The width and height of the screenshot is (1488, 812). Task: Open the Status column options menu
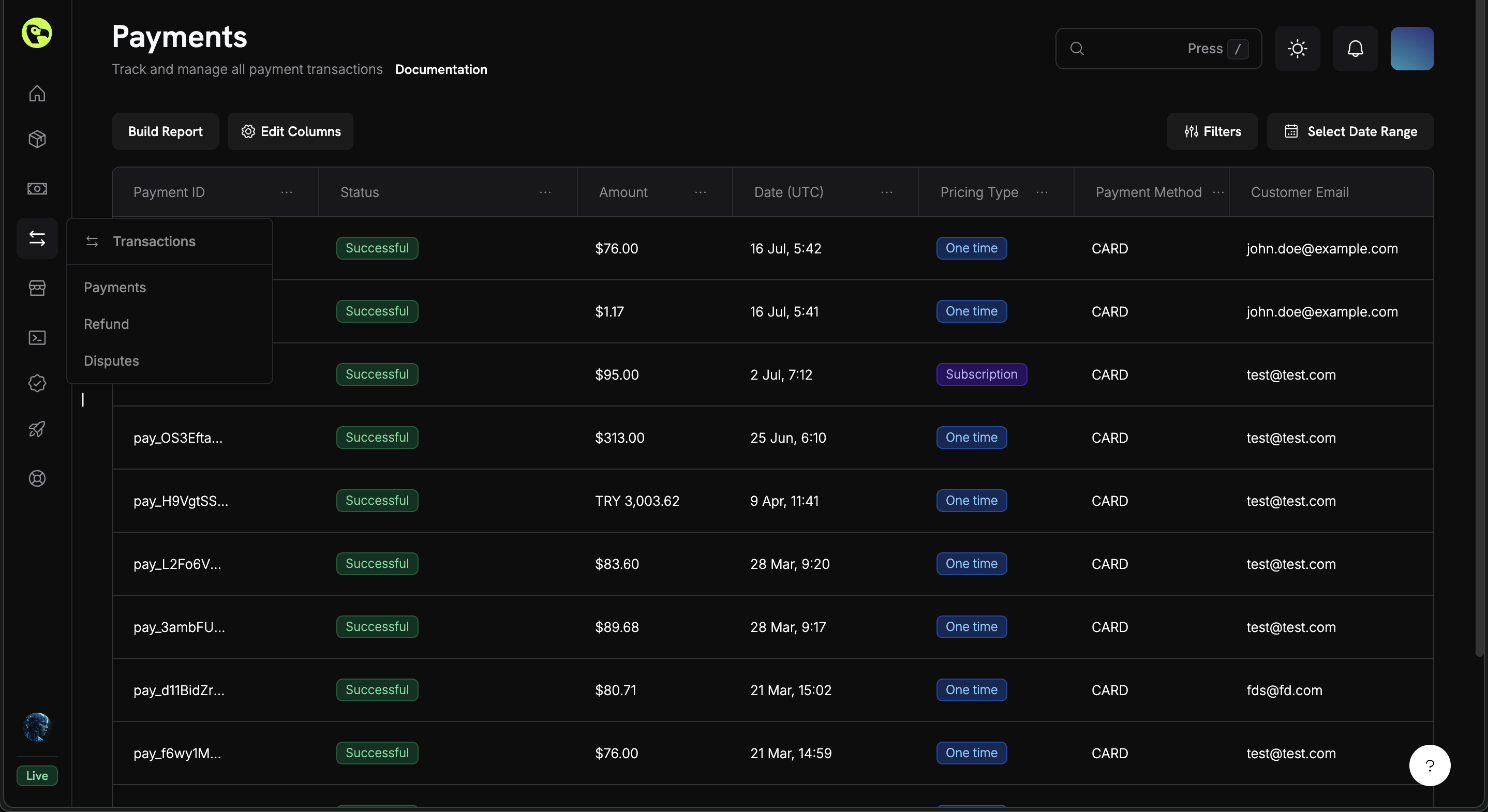coord(545,192)
